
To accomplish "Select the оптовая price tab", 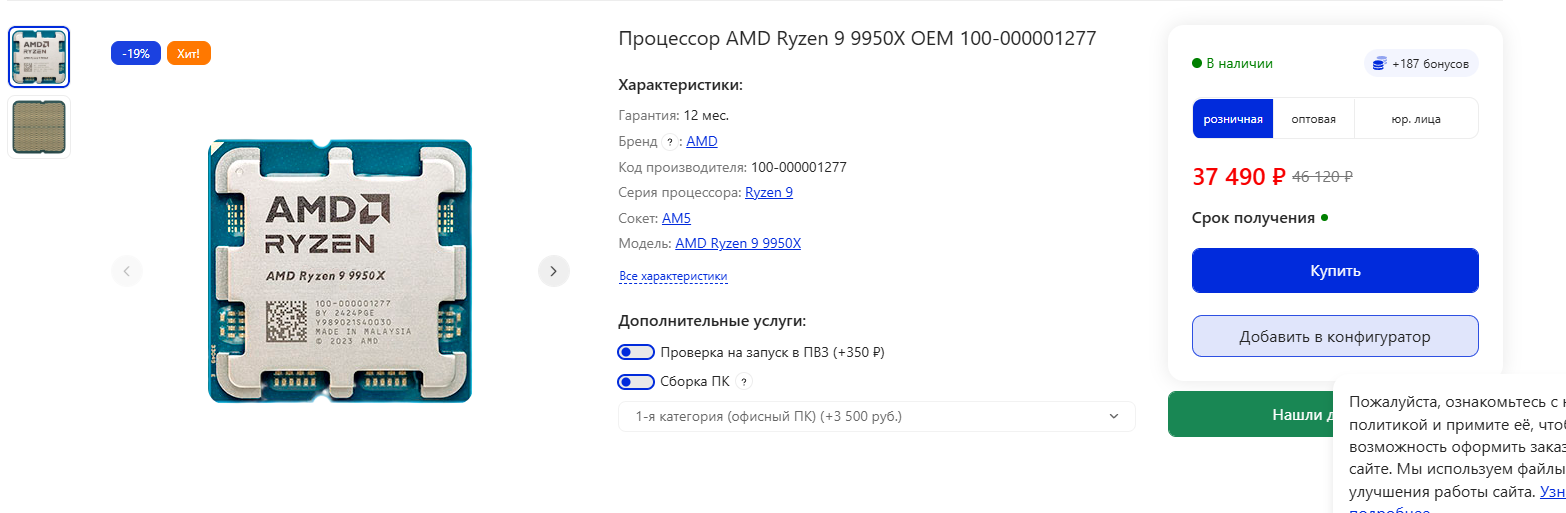I will click(1313, 118).
